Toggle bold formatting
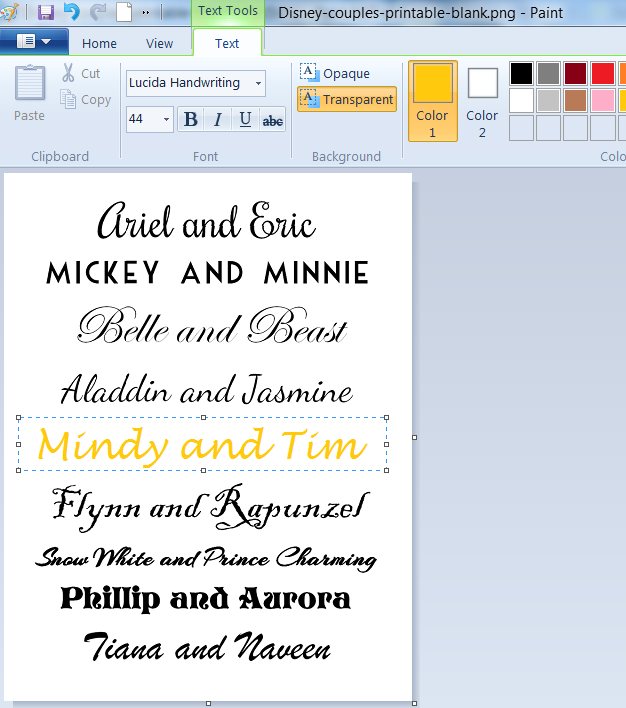 (x=191, y=120)
